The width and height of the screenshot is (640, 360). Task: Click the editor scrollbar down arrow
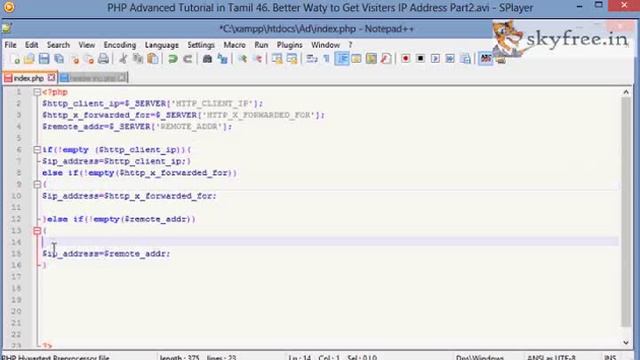click(x=626, y=342)
